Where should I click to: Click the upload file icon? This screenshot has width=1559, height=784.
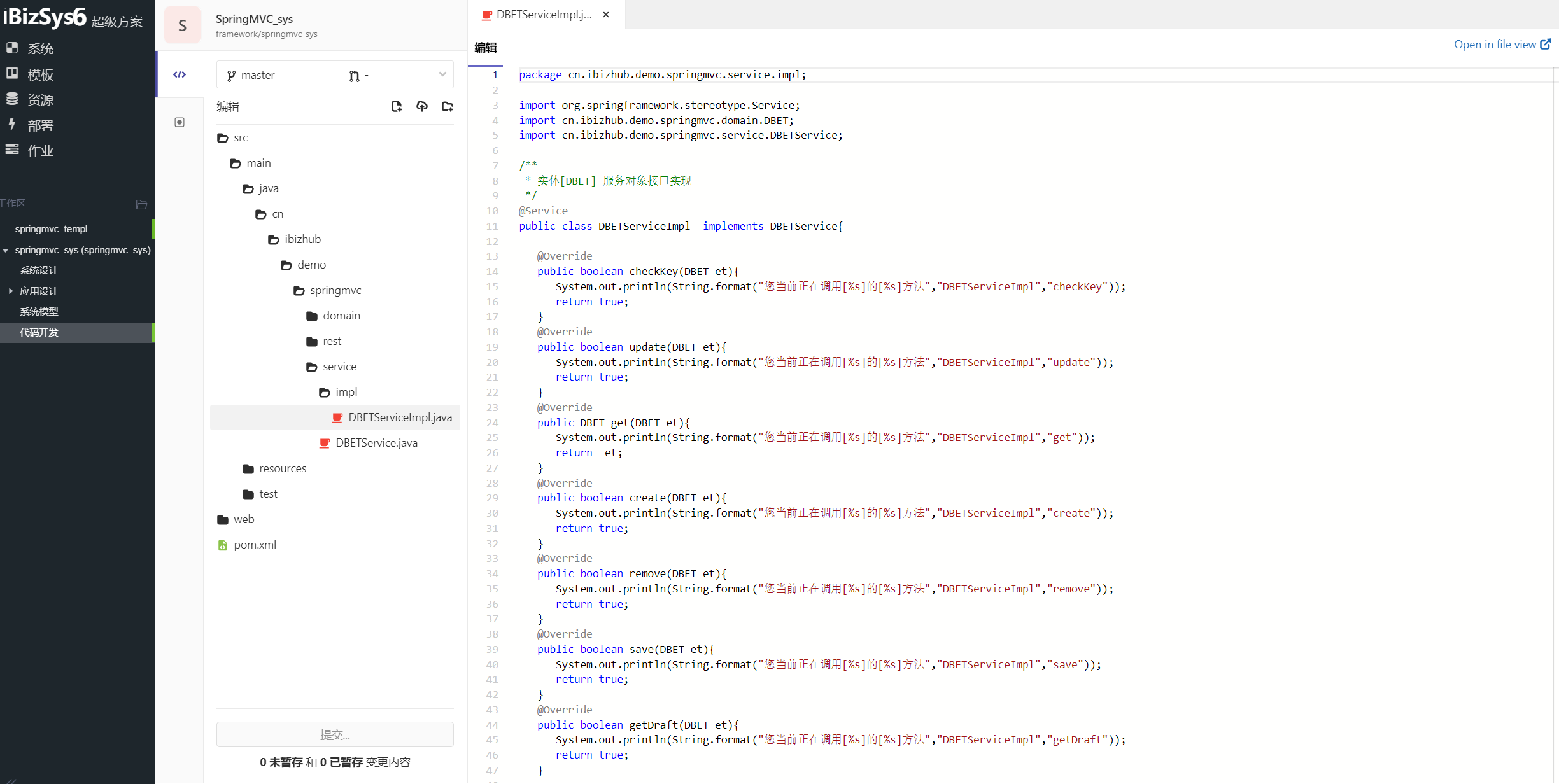coord(422,106)
